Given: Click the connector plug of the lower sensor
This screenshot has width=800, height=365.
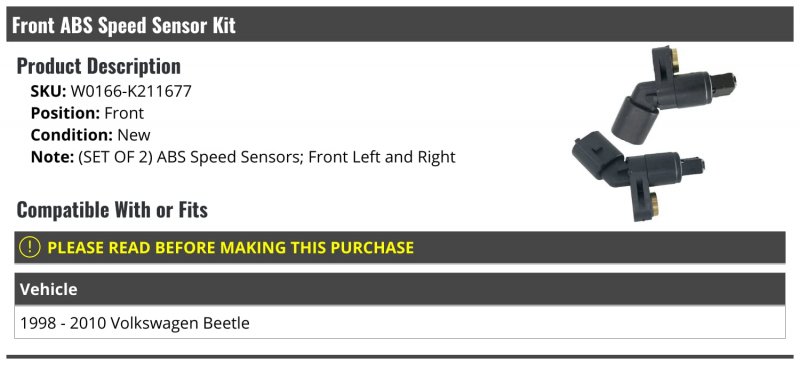Looking at the screenshot, I should coord(595,153).
